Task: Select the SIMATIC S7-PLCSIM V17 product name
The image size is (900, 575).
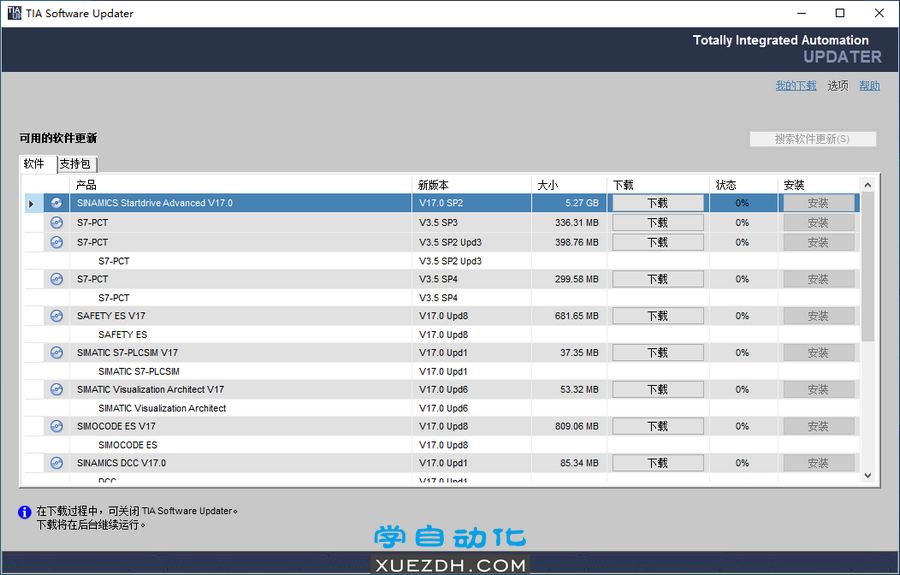Action: tap(127, 352)
